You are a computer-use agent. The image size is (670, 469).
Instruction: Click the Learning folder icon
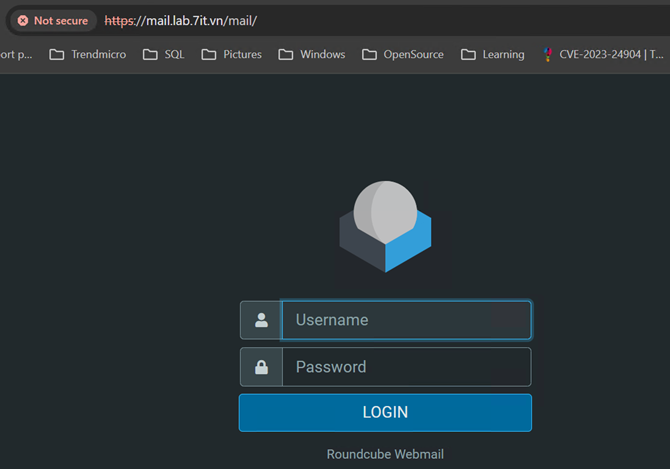[x=468, y=55]
